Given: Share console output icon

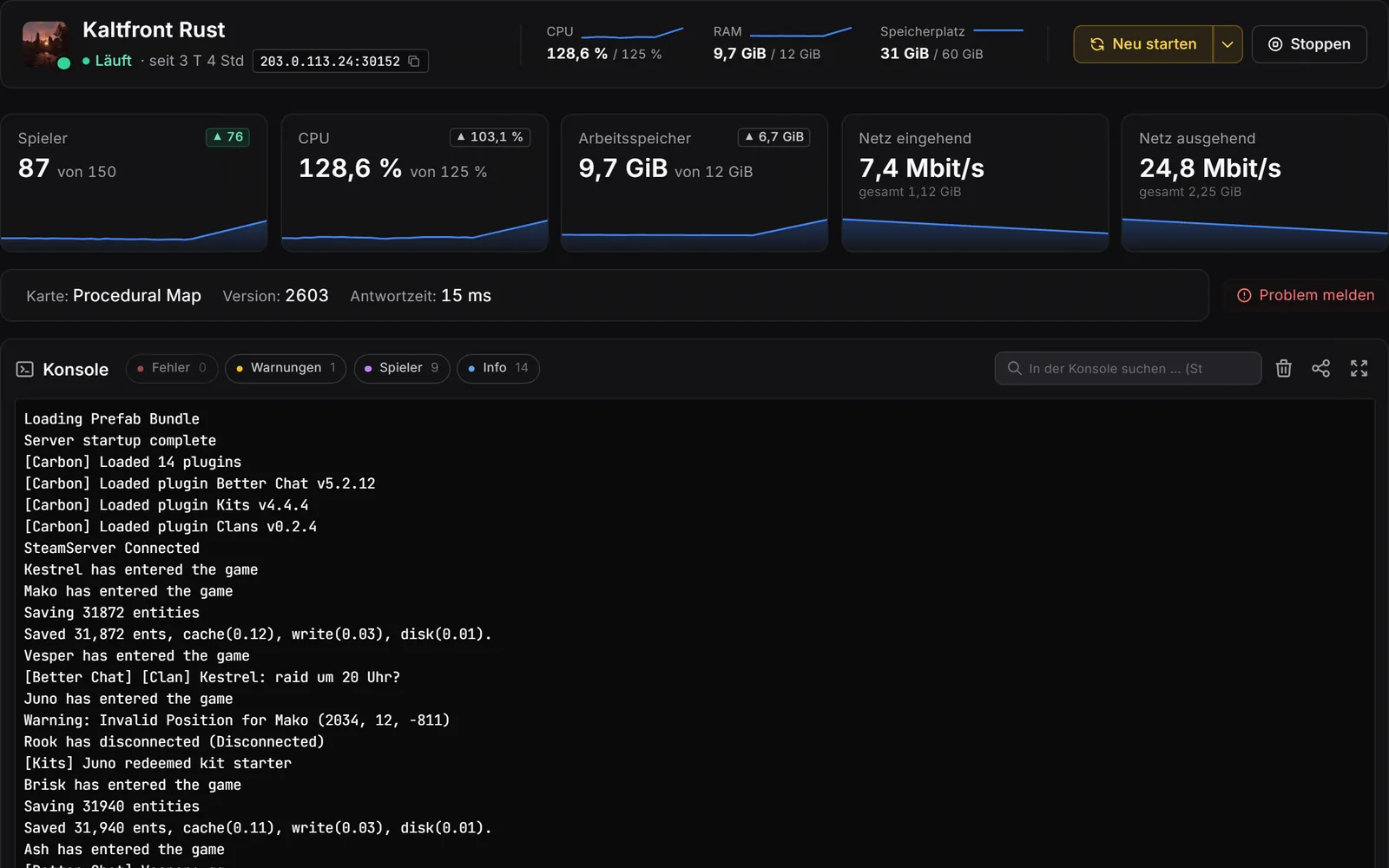Looking at the screenshot, I should tap(1320, 368).
